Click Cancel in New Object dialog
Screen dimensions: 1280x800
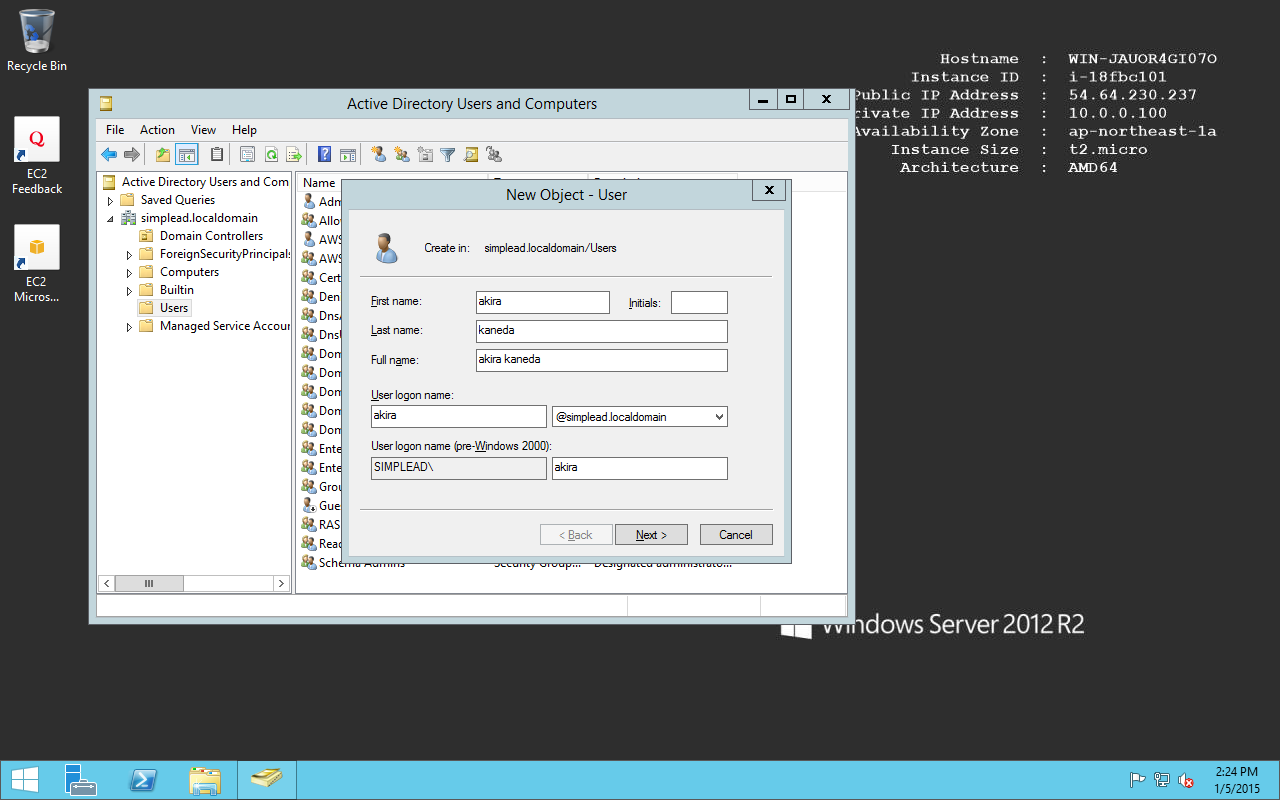pyautogui.click(x=736, y=535)
